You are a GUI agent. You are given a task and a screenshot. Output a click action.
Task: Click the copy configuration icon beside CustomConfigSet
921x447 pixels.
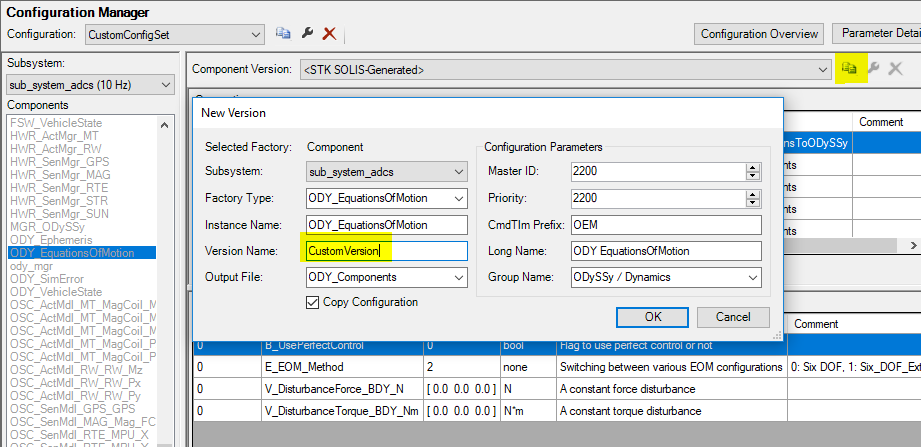pos(283,34)
